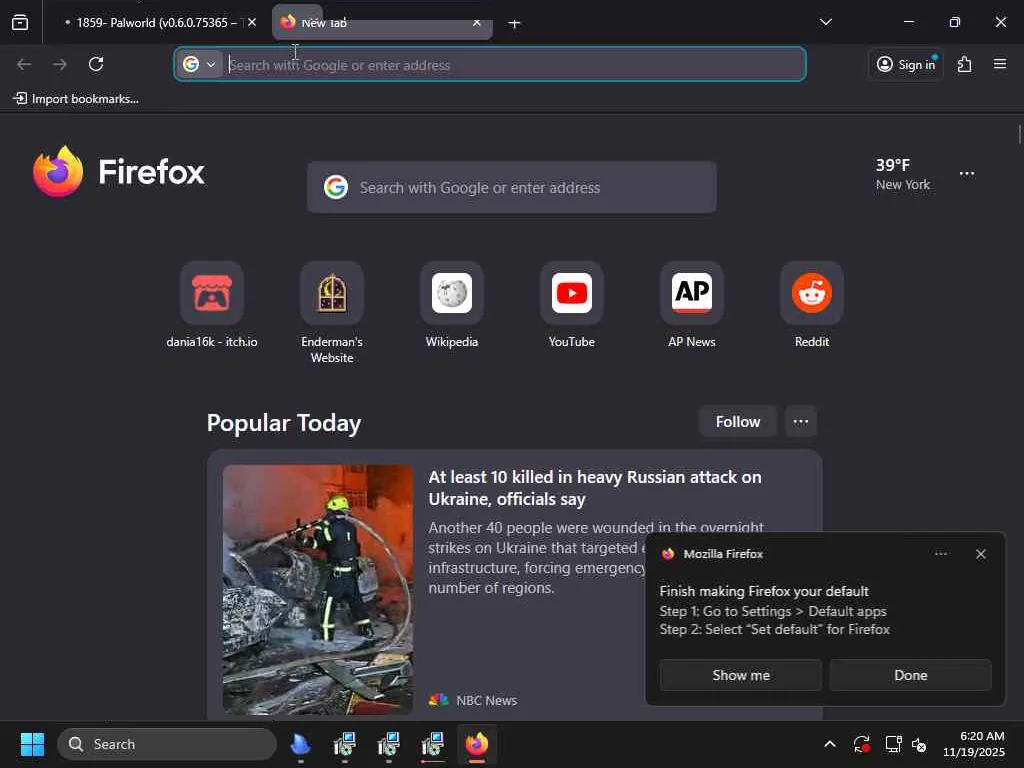Viewport: 1024px width, 768px height.
Task: Click Show me in the notification
Action: pyautogui.click(x=741, y=675)
